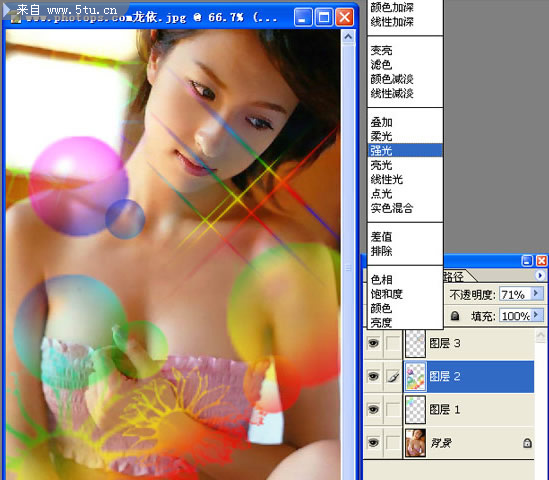
Task: Open the 填充 100% slider arrow
Action: [536, 315]
